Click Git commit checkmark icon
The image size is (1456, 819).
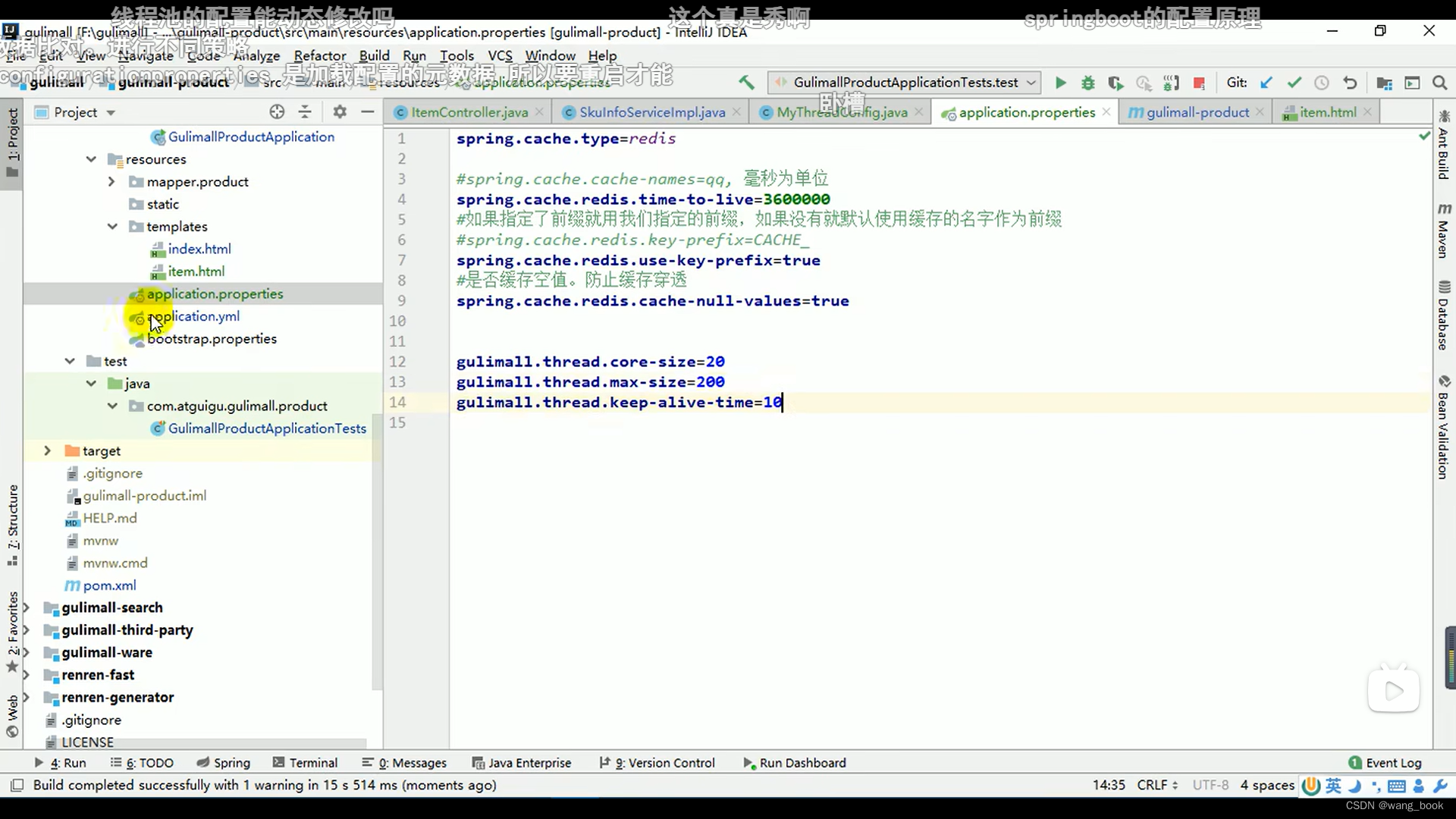(x=1294, y=83)
